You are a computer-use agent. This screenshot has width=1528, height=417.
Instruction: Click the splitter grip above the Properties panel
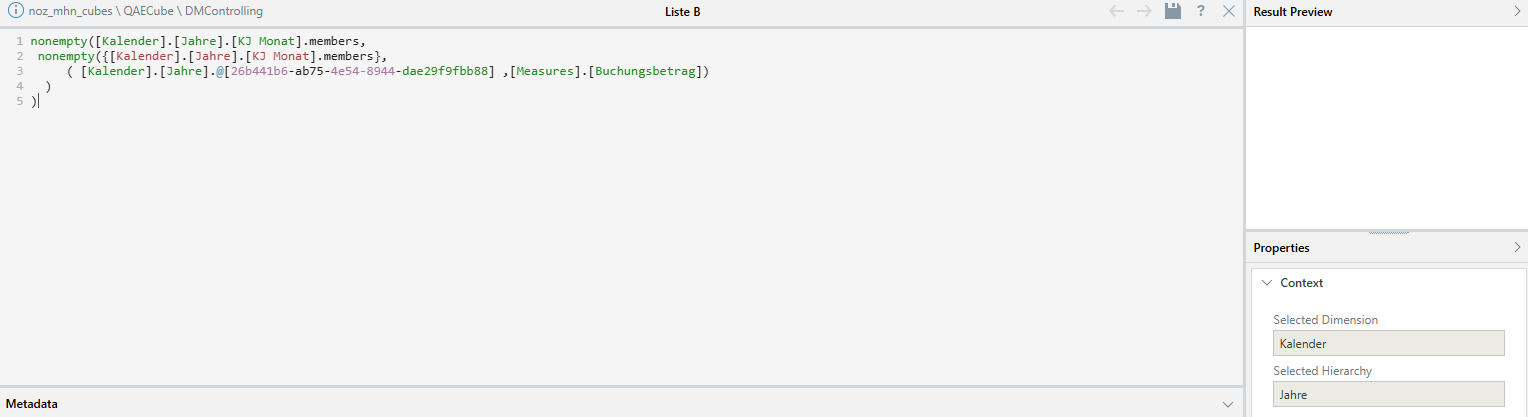pos(1386,232)
